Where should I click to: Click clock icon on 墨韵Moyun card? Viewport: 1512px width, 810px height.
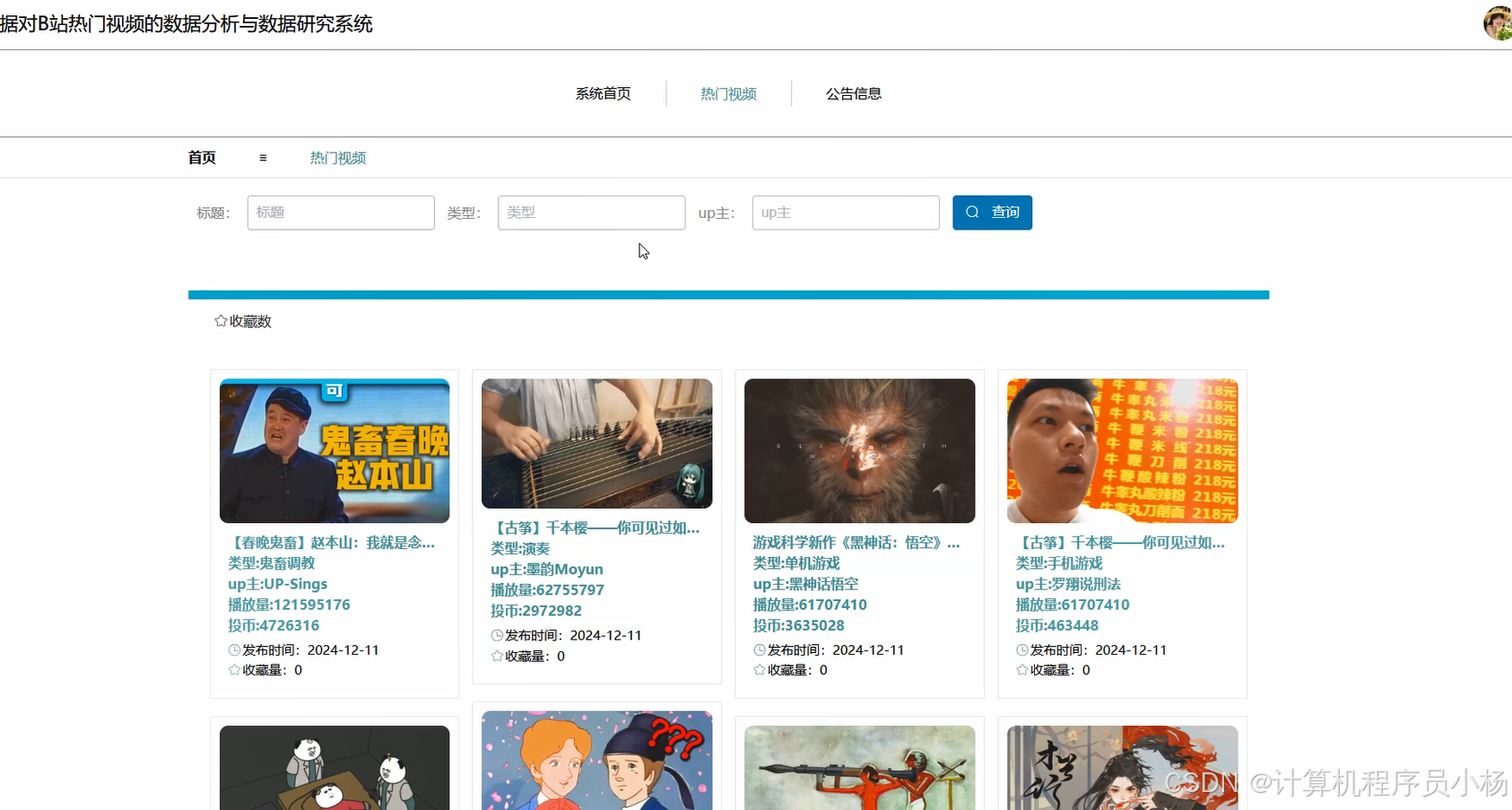[497, 635]
